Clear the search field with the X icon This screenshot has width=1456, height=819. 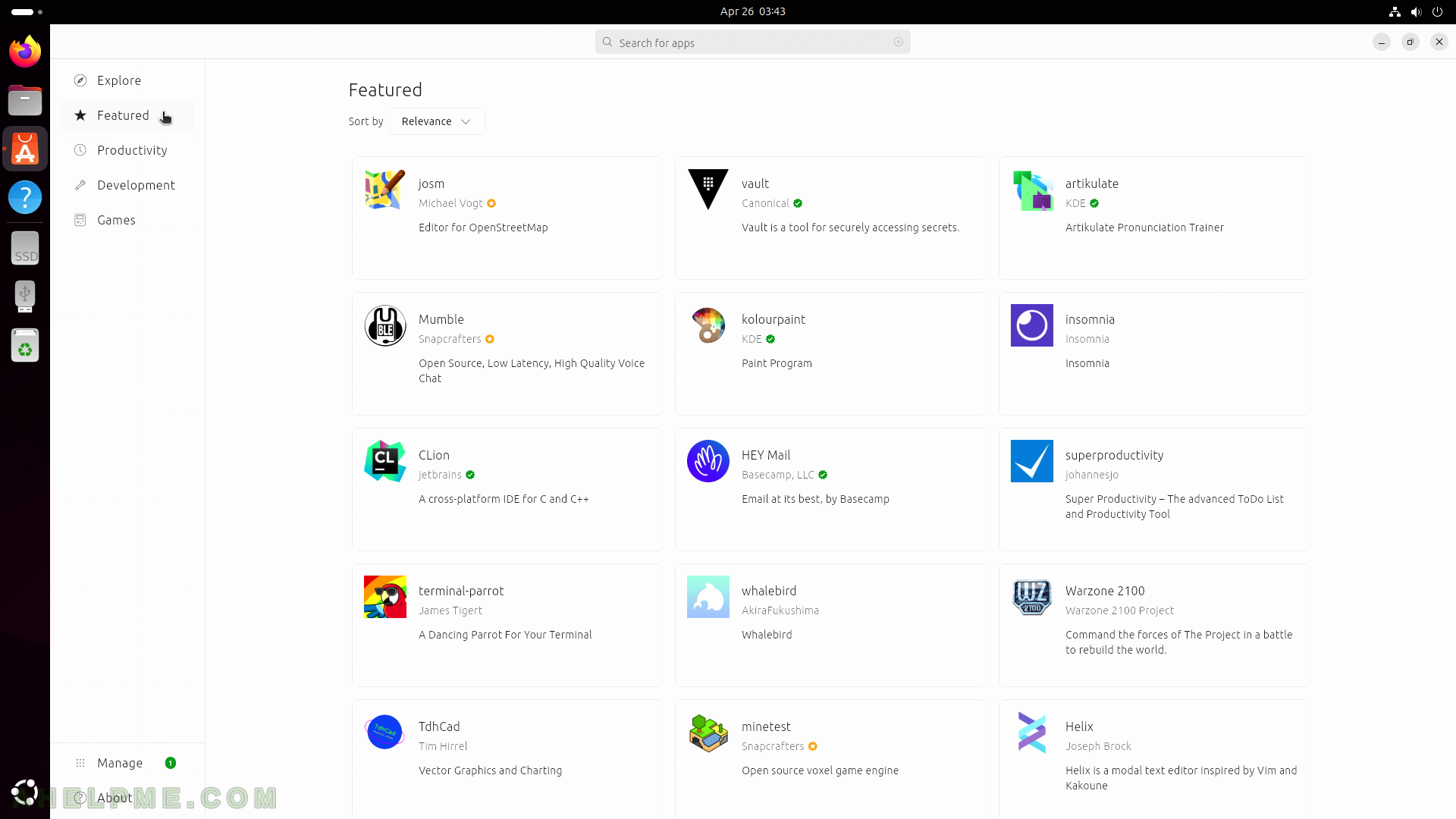pyautogui.click(x=899, y=42)
